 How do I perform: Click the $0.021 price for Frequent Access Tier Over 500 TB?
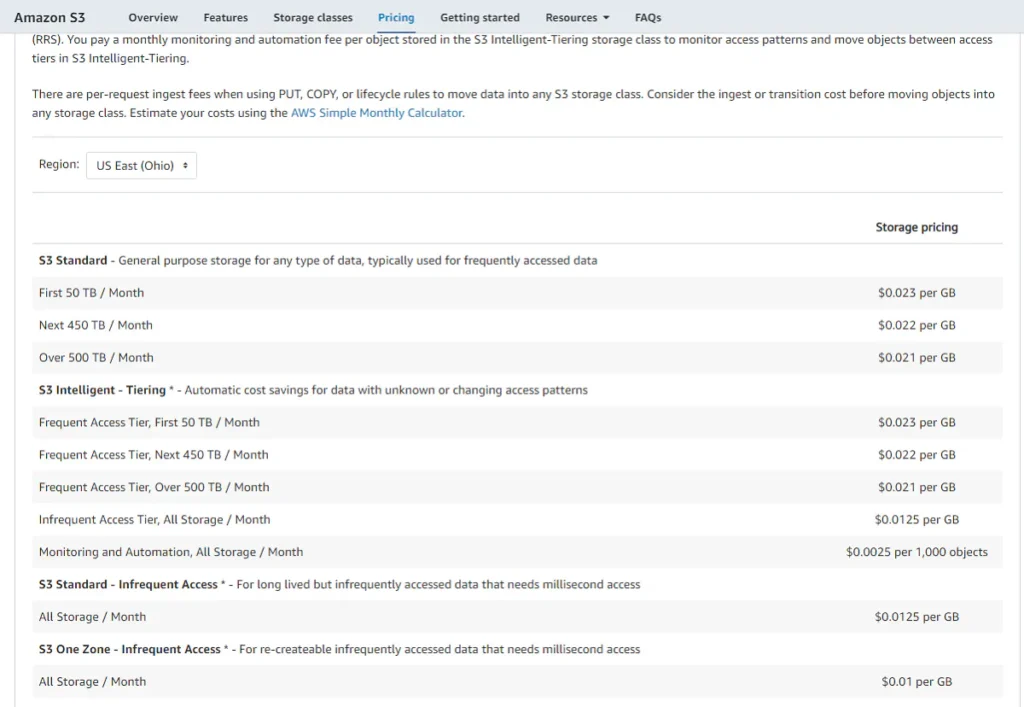tap(916, 488)
